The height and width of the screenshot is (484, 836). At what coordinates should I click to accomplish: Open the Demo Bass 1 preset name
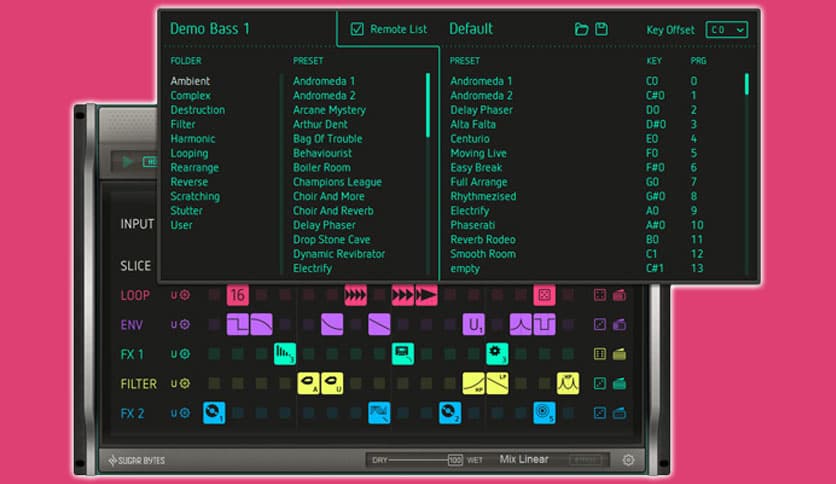pos(210,29)
